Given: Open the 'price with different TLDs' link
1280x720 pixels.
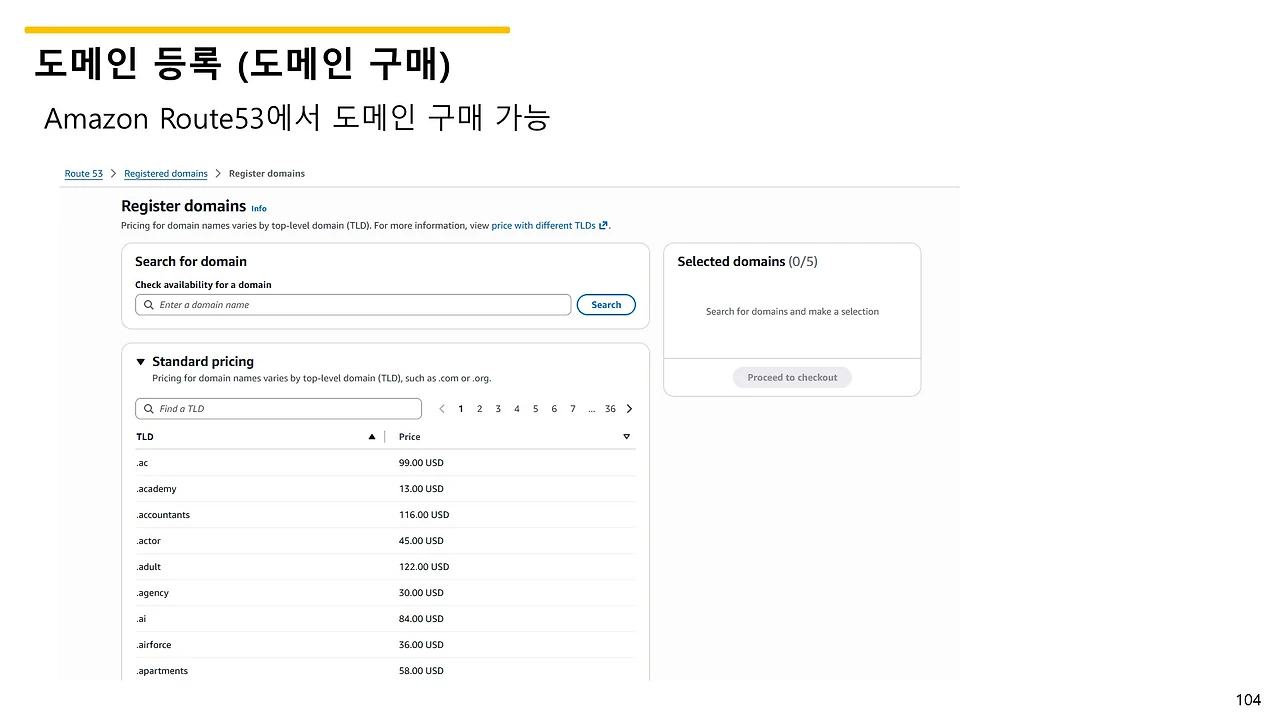Looking at the screenshot, I should click(543, 225).
